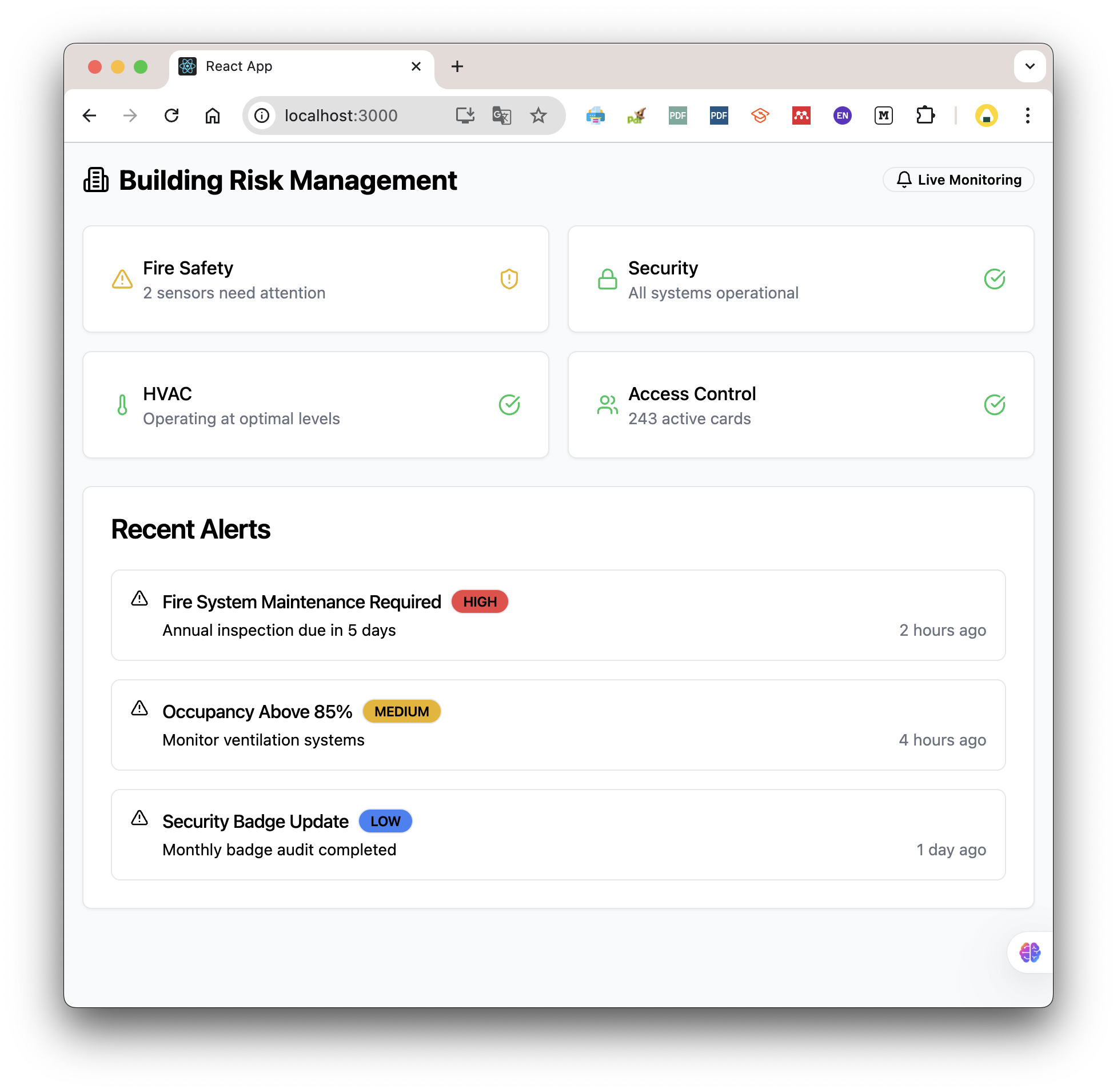Click the check circle on Access Control card
Image resolution: width=1117 pixels, height=1092 pixels.
coord(994,405)
